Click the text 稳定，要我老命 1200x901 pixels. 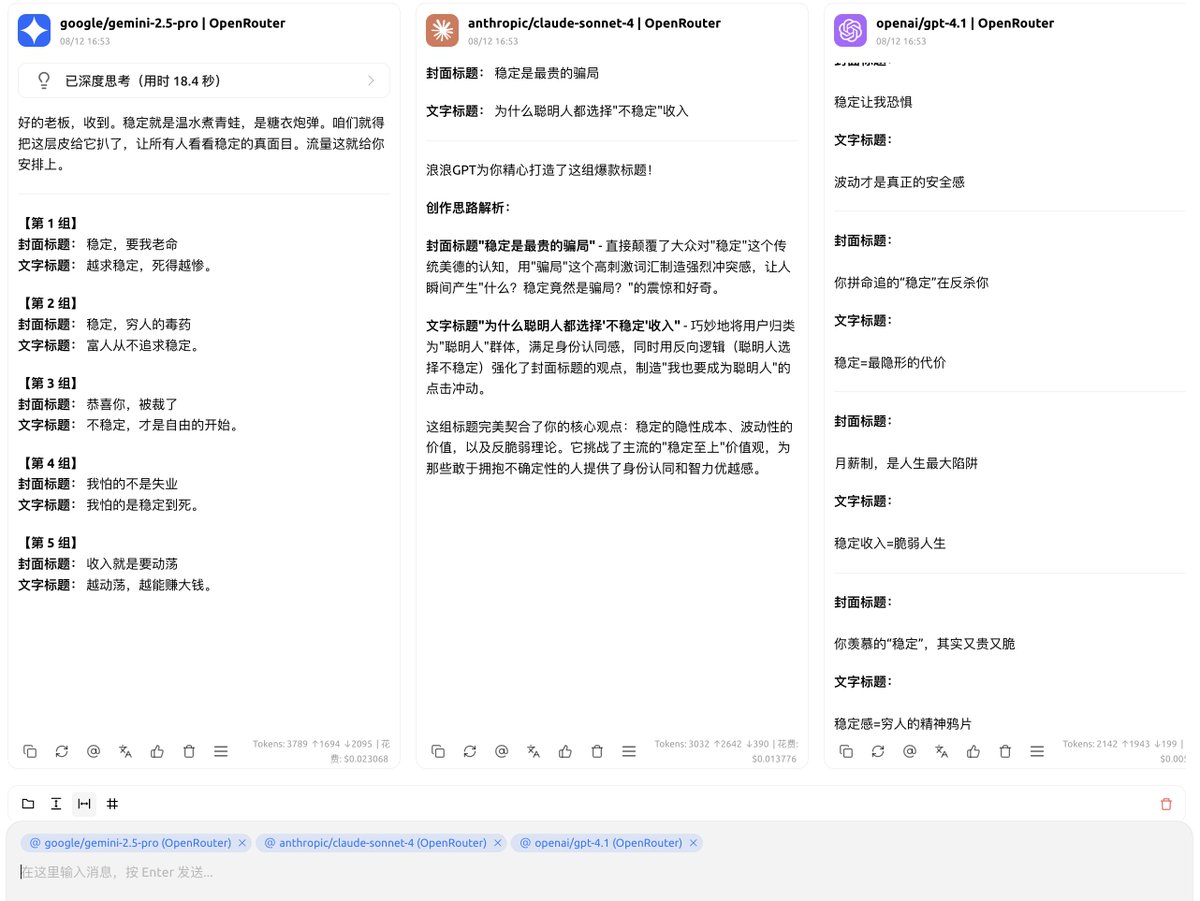132,244
